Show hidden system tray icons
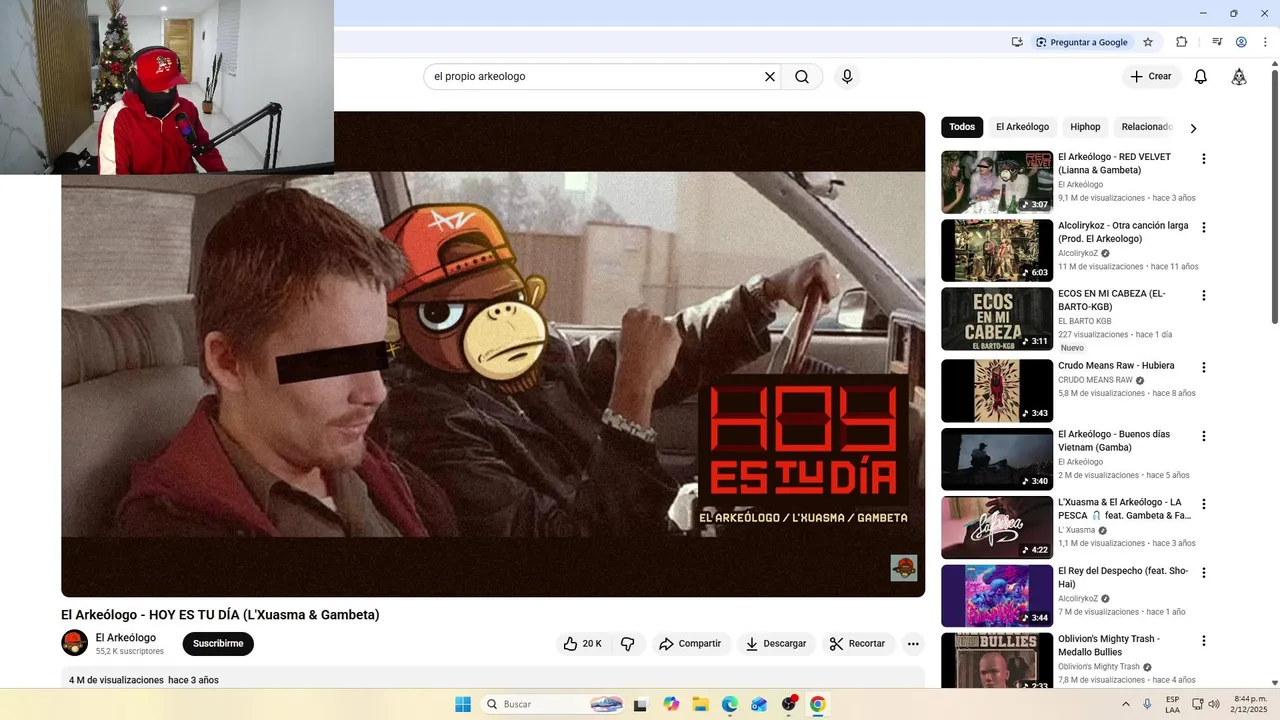 pyautogui.click(x=1126, y=704)
